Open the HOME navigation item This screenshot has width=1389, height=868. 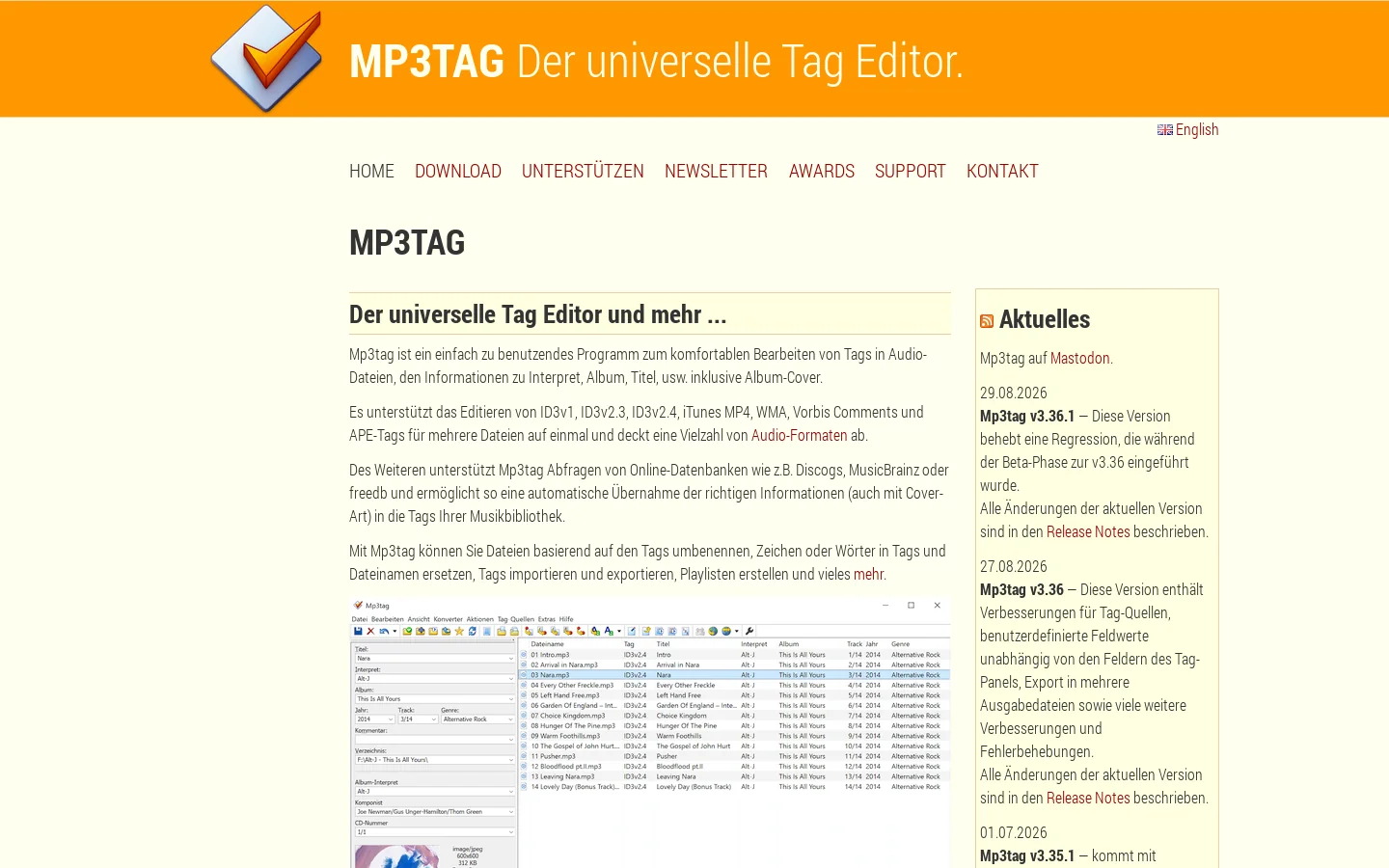pos(371,172)
